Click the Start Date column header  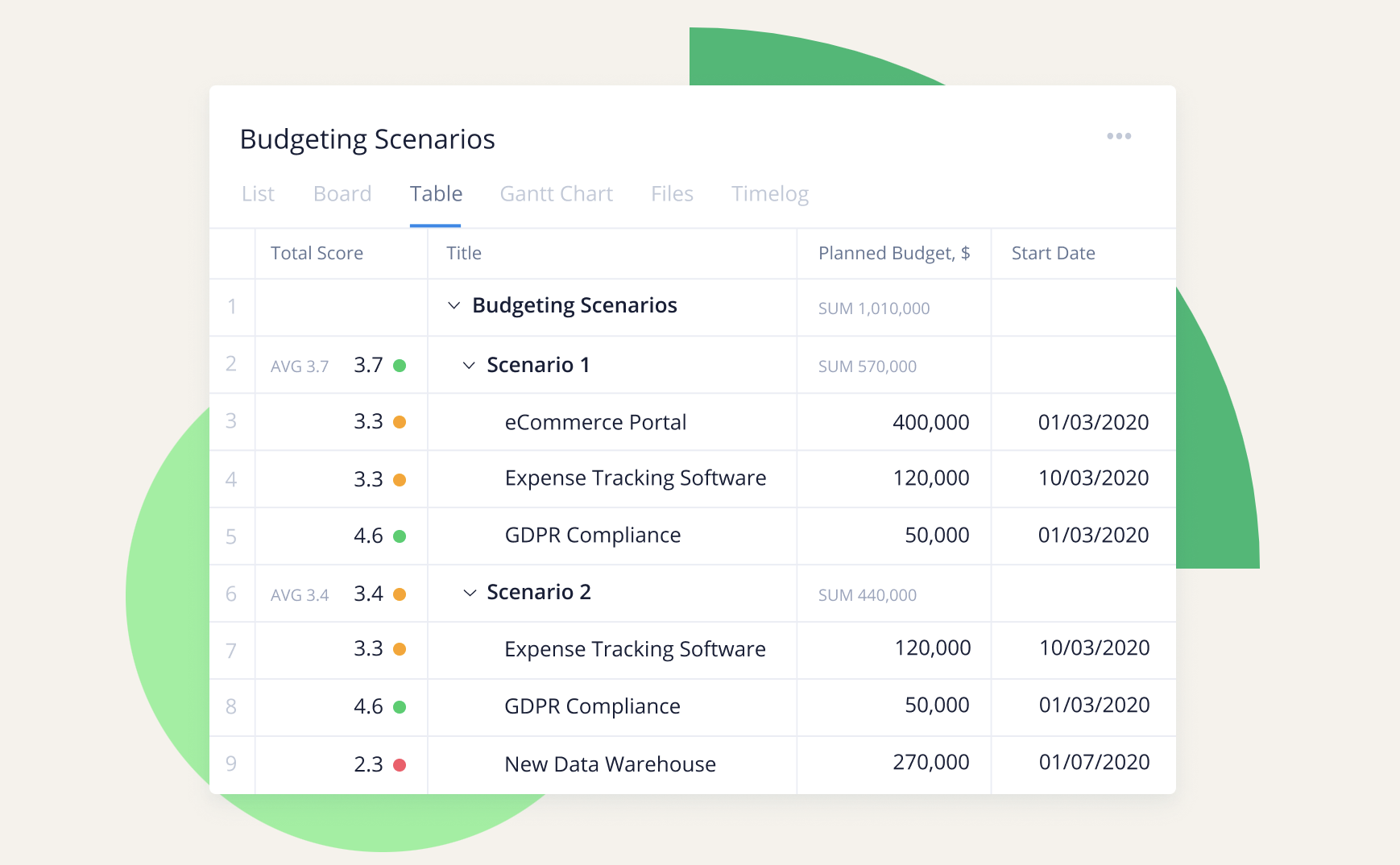point(1053,253)
